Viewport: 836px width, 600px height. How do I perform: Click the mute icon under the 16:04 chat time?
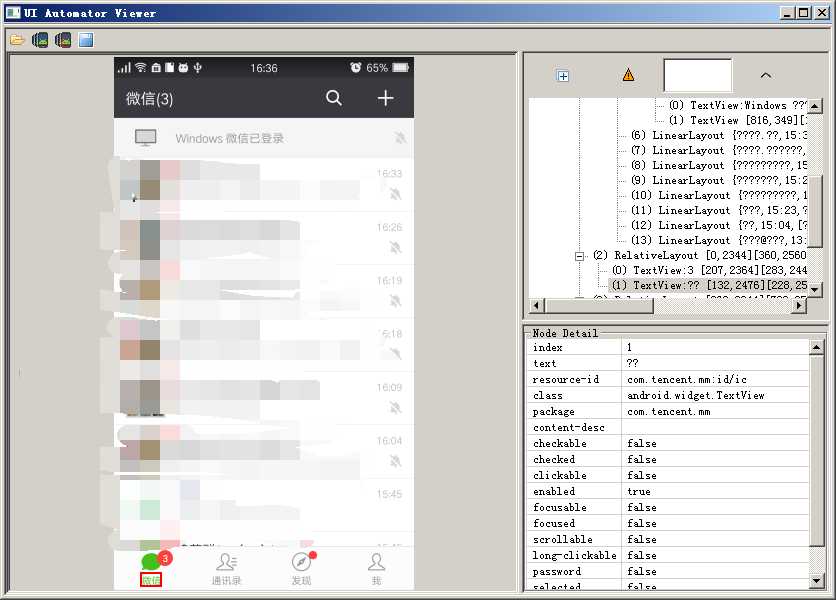(395, 461)
